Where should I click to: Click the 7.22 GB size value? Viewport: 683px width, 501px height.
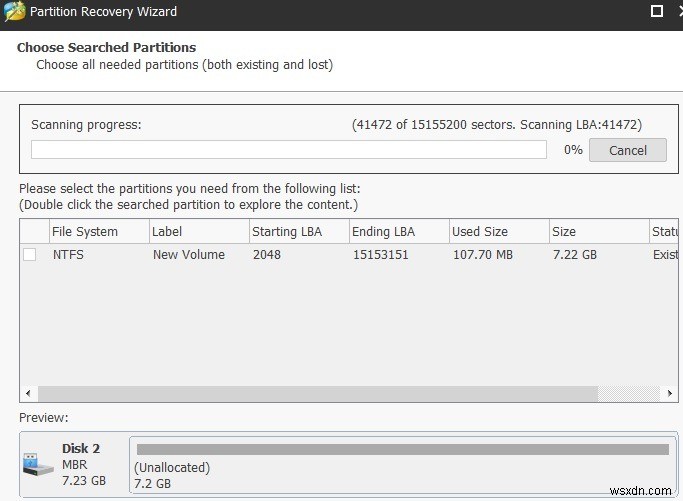point(575,254)
